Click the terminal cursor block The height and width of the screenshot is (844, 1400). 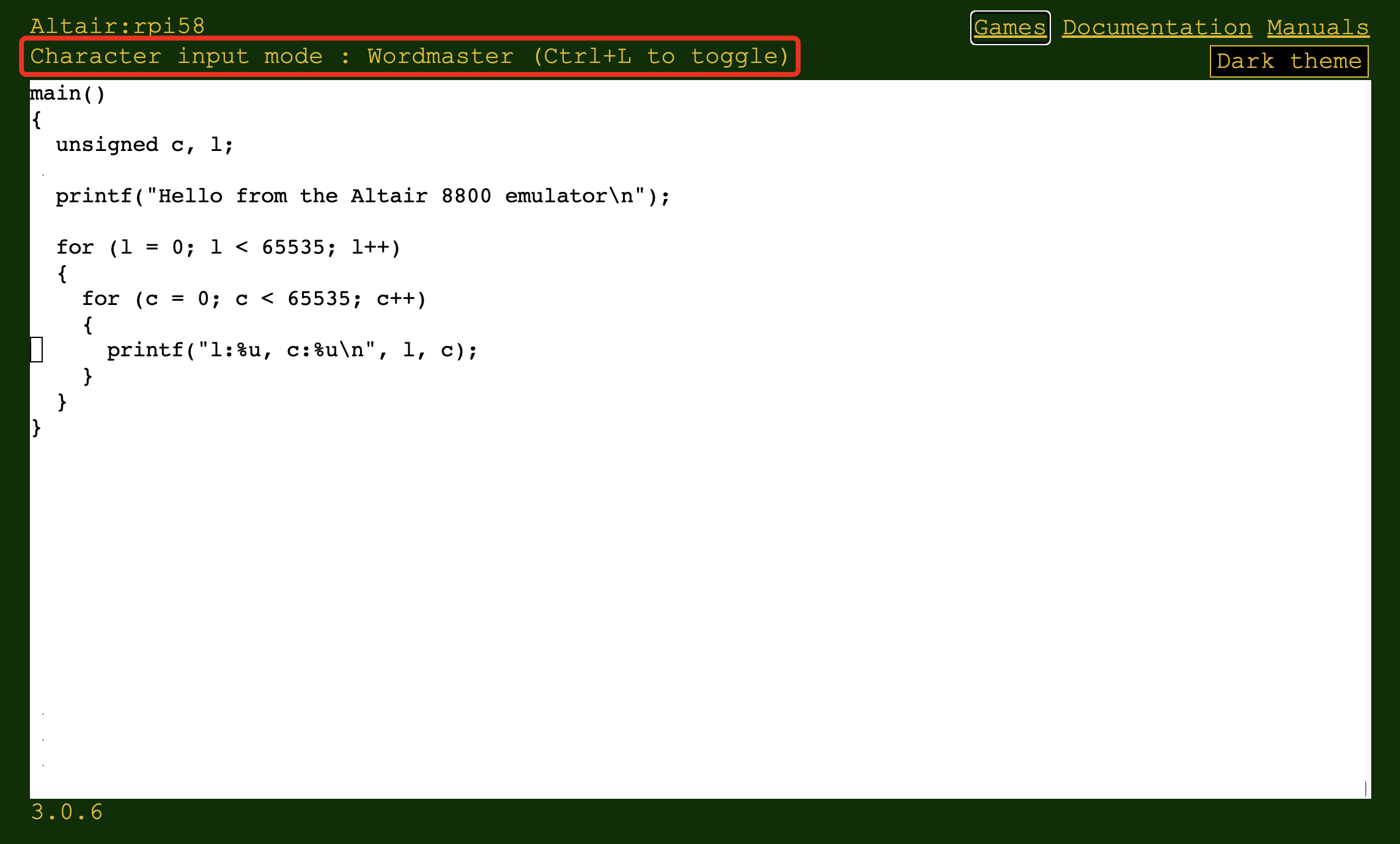pos(37,350)
